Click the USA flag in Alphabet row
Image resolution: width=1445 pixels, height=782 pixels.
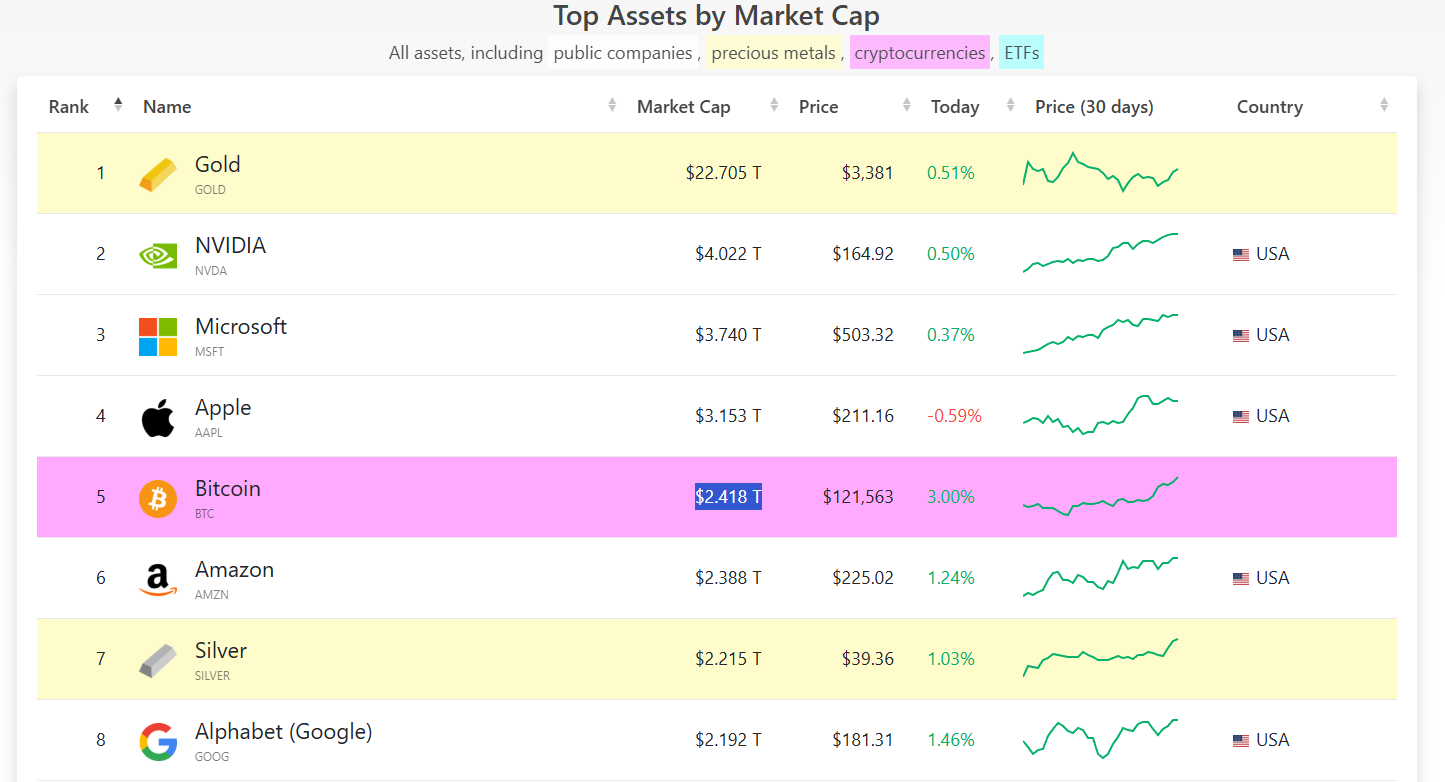[1241, 741]
